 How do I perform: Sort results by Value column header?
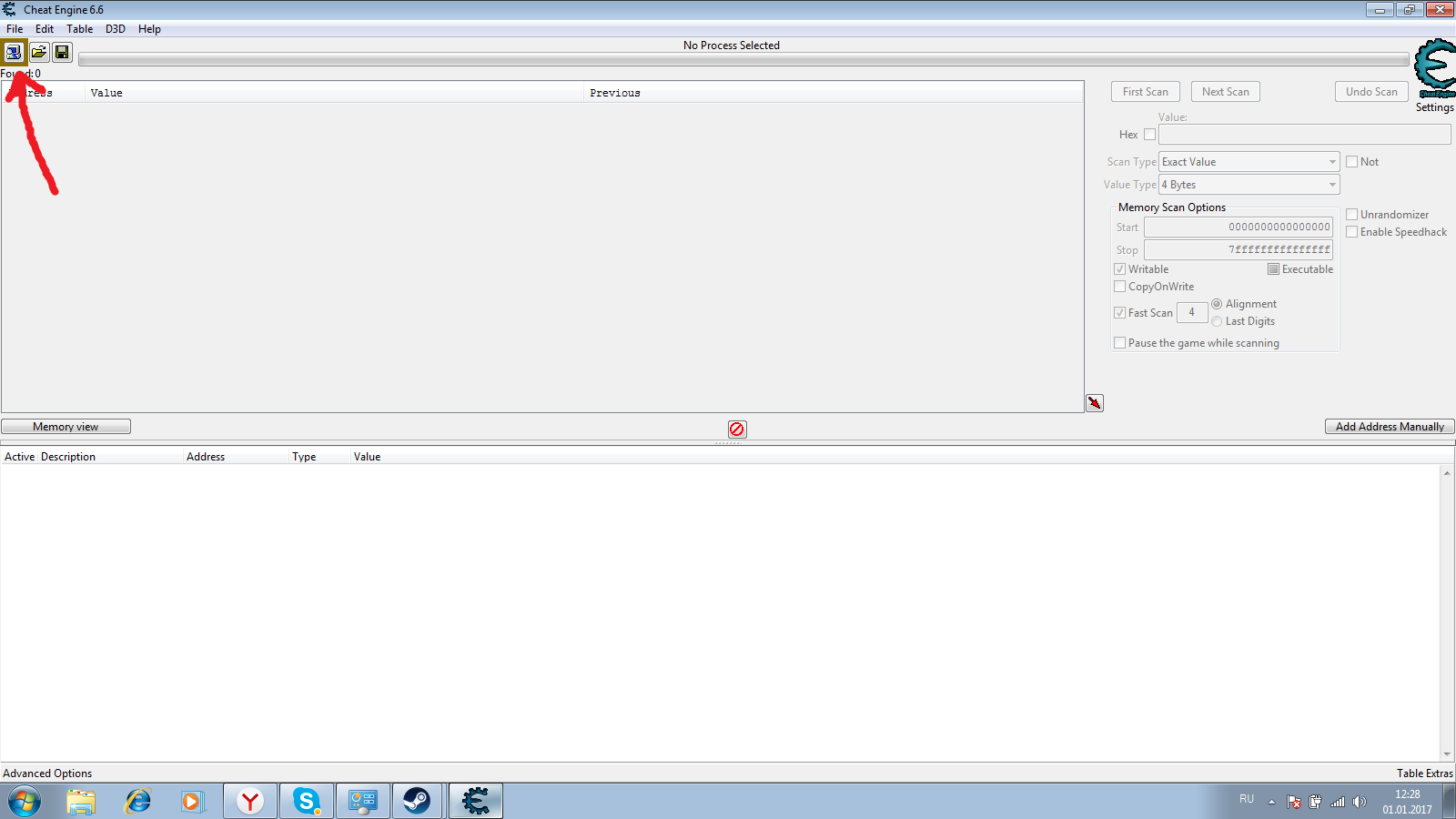334,93
